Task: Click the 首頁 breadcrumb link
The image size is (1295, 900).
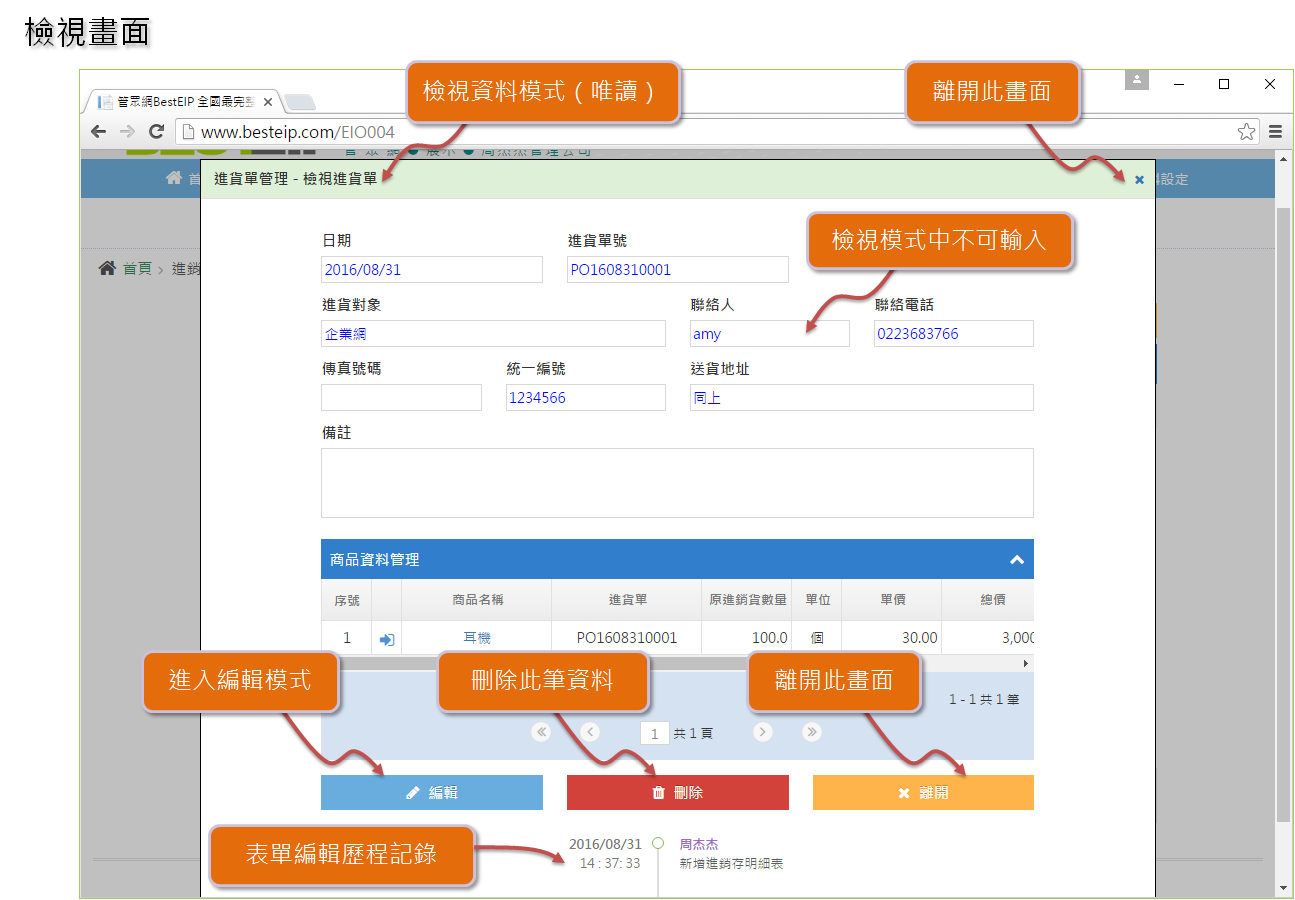Action: tap(136, 269)
